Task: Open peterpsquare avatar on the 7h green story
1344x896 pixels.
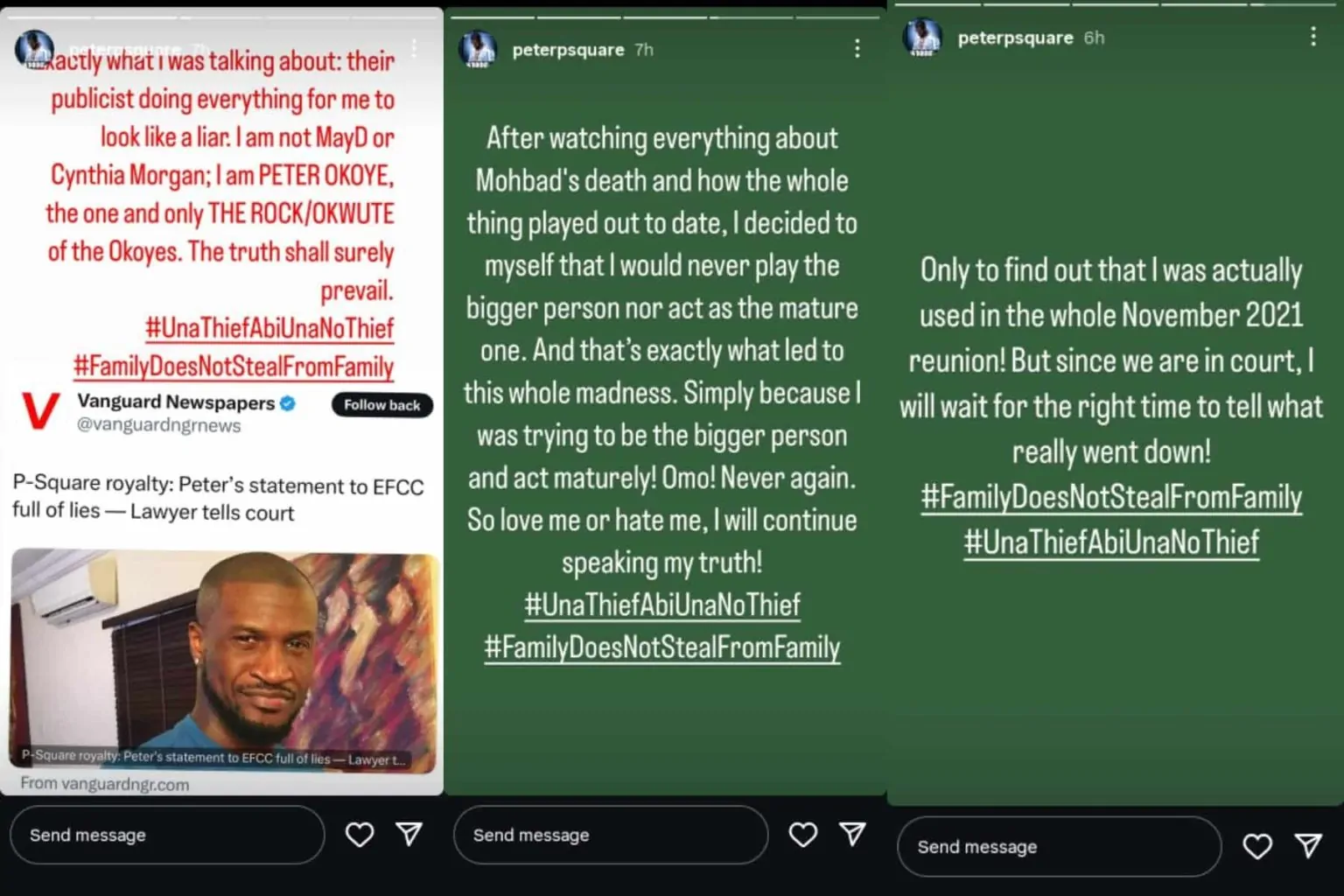Action: [478, 50]
